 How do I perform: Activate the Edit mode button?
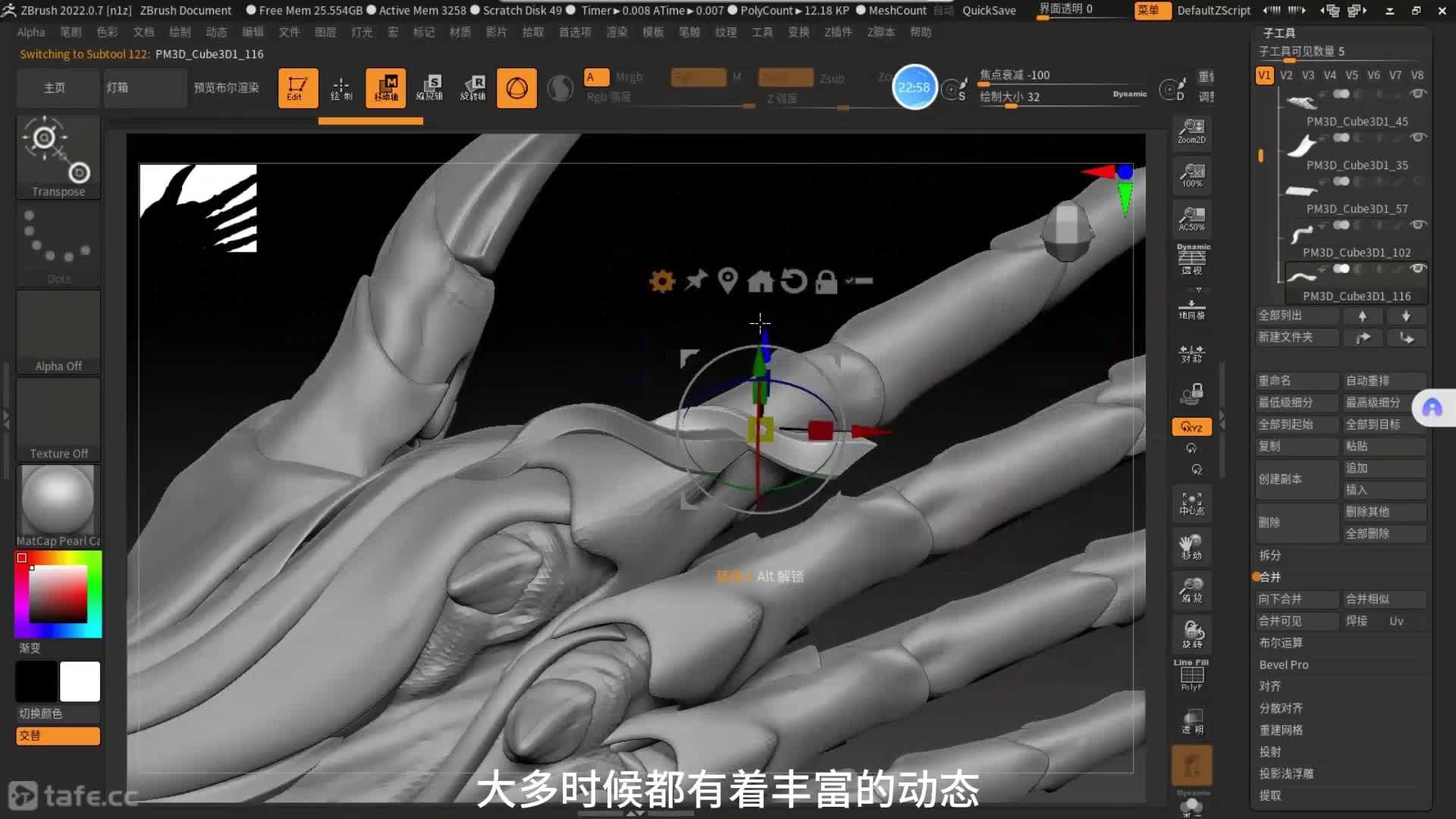(x=297, y=88)
